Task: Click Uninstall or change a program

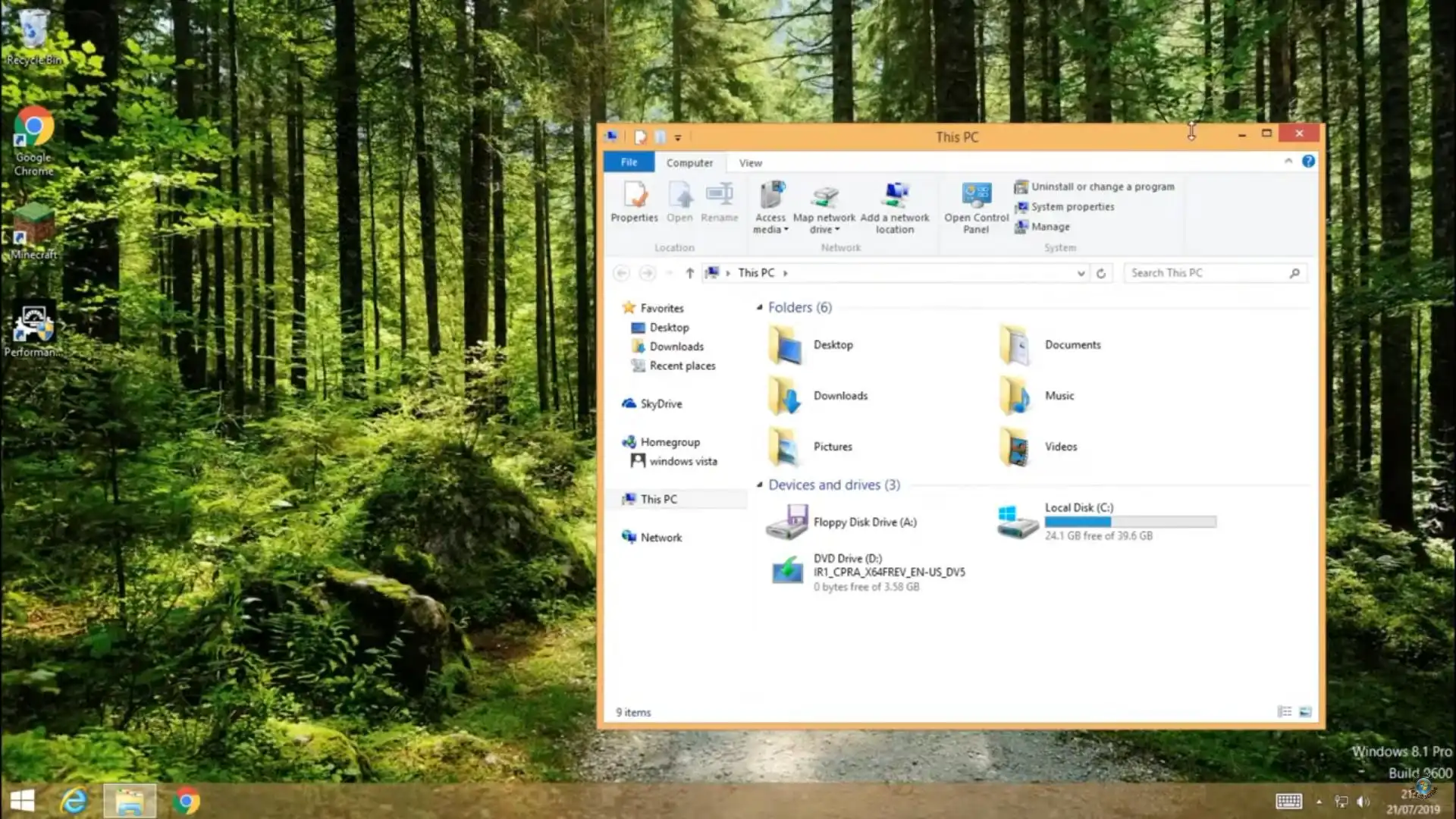Action: [1102, 187]
